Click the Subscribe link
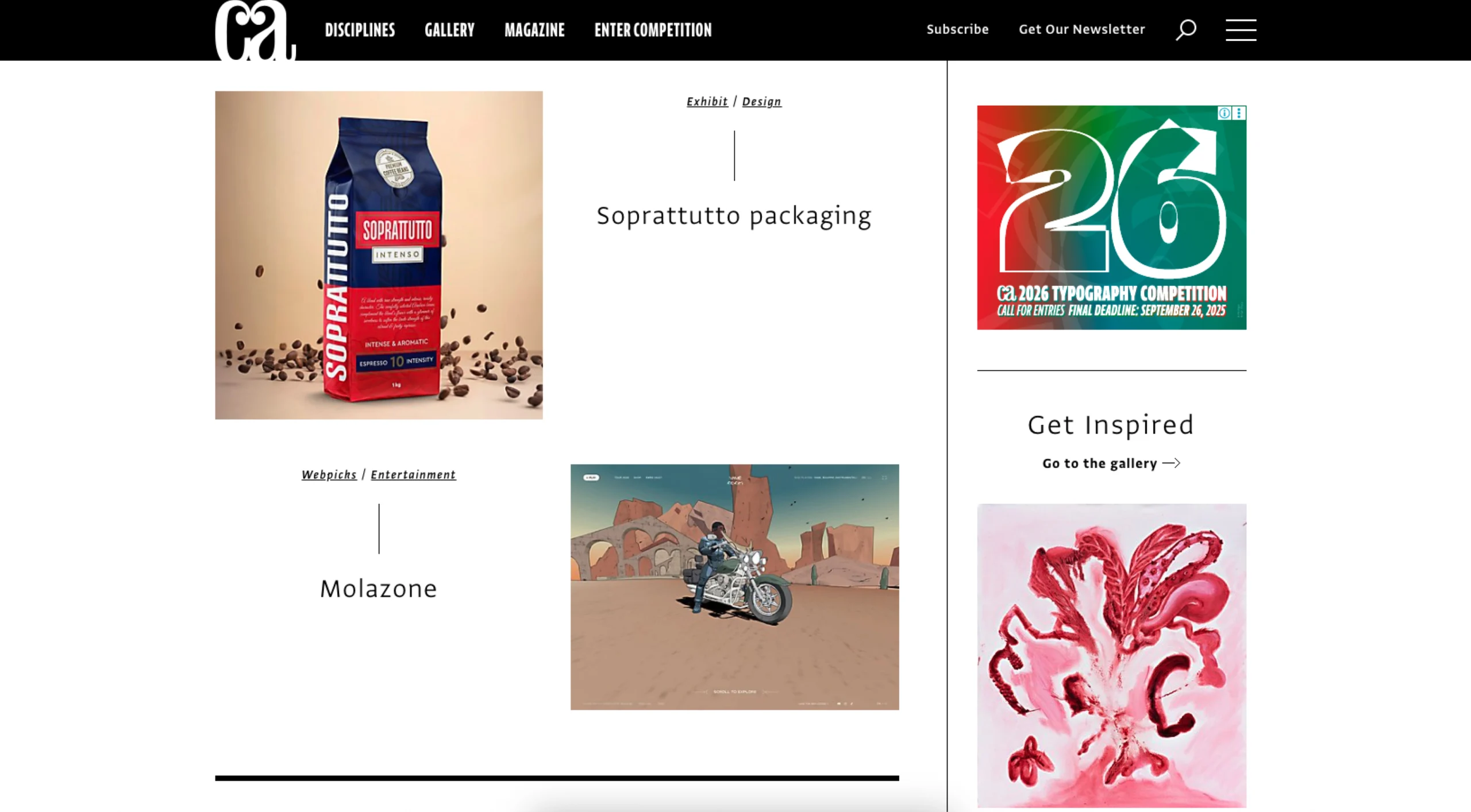This screenshot has height=812, width=1471. (x=957, y=29)
